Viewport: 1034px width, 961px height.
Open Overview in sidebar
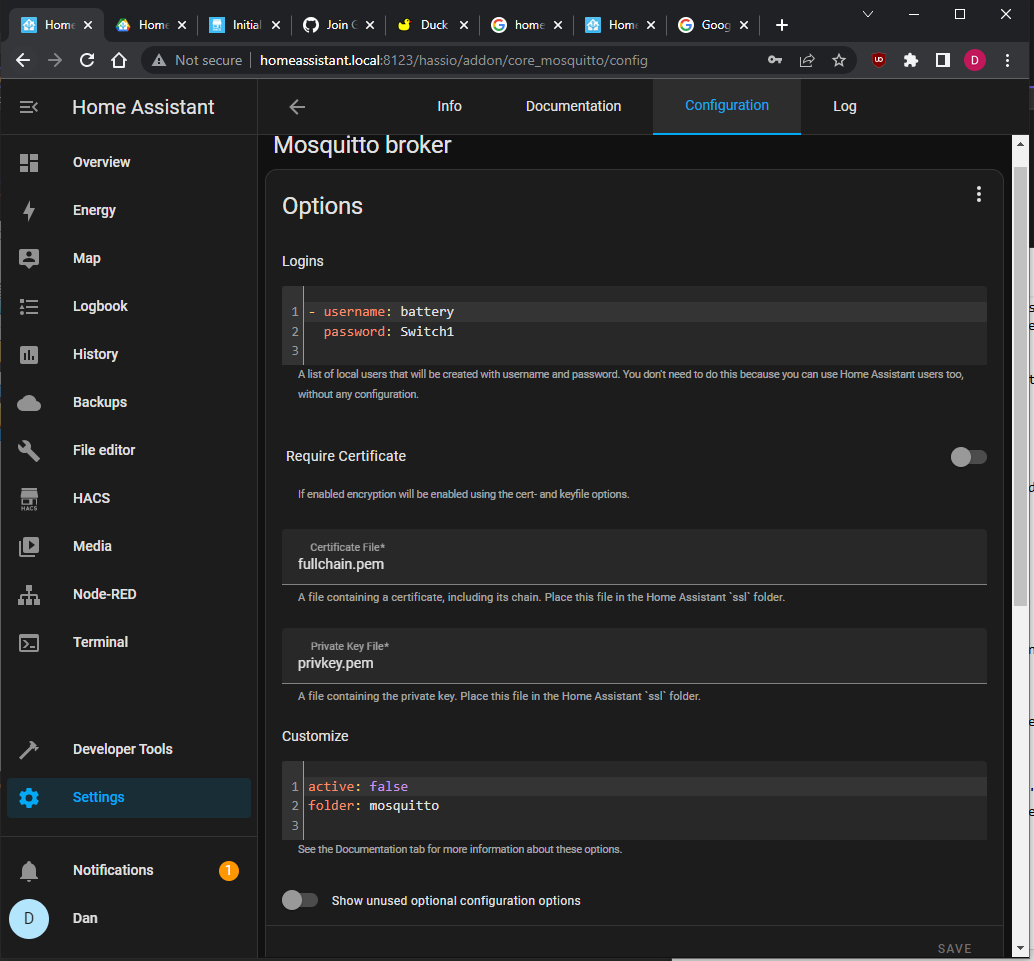101,162
